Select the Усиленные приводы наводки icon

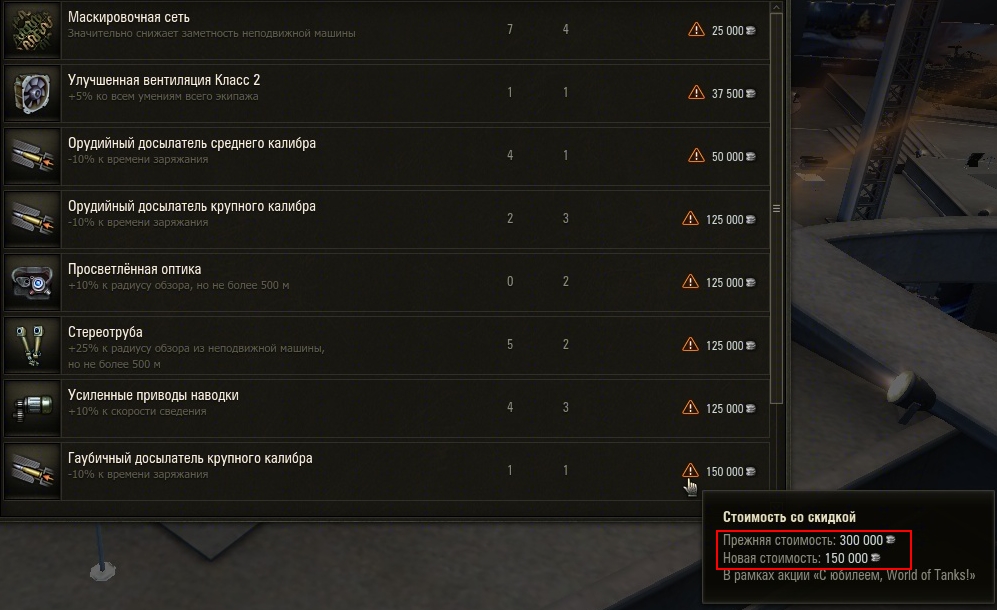pyautogui.click(x=32, y=408)
